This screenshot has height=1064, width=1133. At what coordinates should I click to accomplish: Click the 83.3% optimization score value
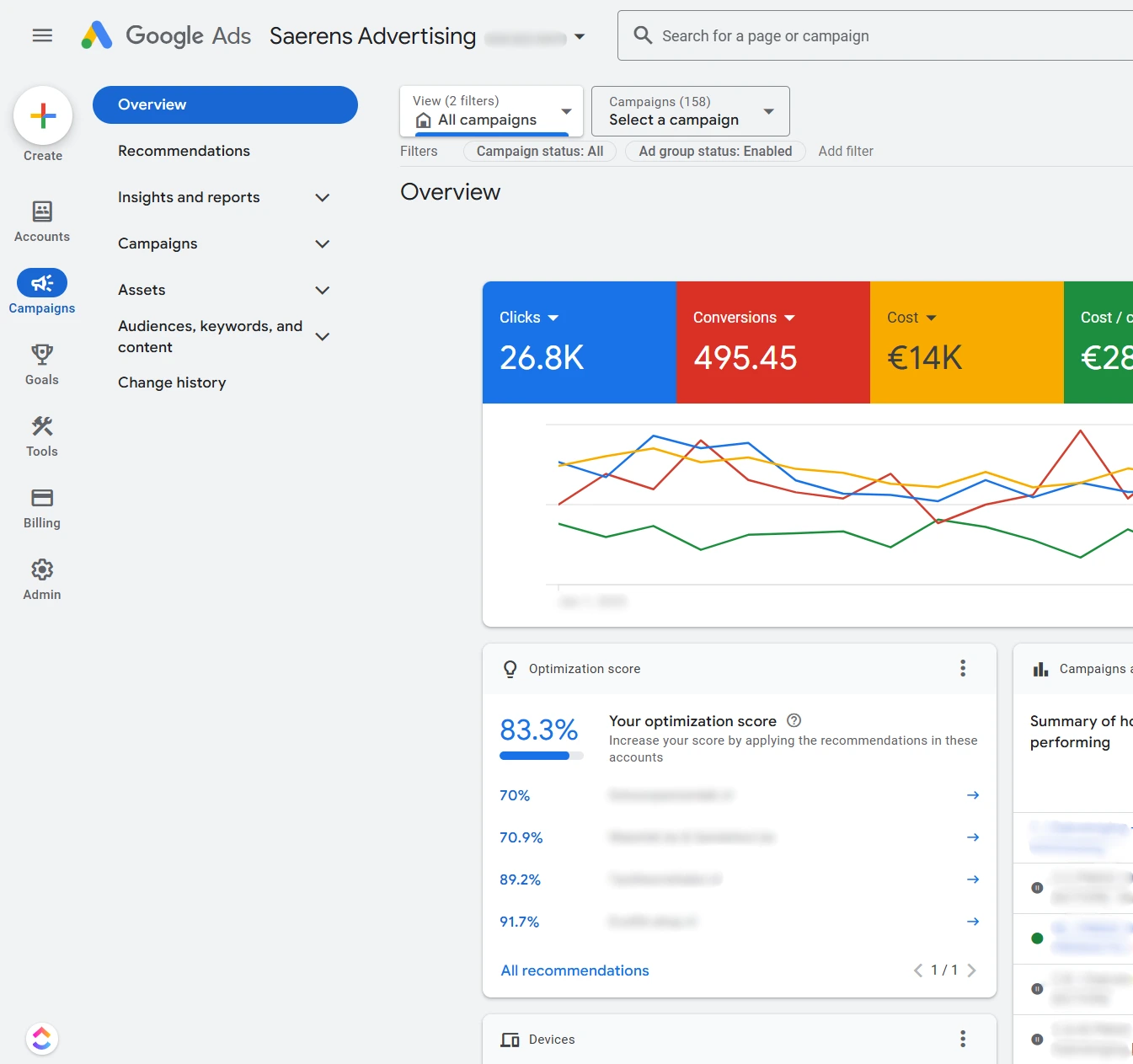point(539,730)
